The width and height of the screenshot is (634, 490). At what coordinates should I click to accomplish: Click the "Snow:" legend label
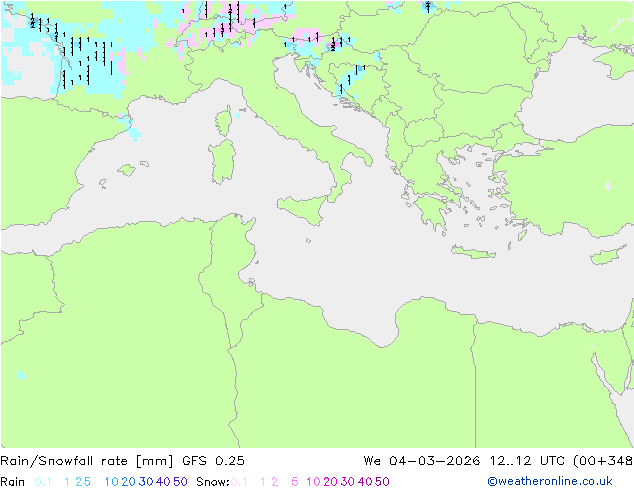point(213,482)
